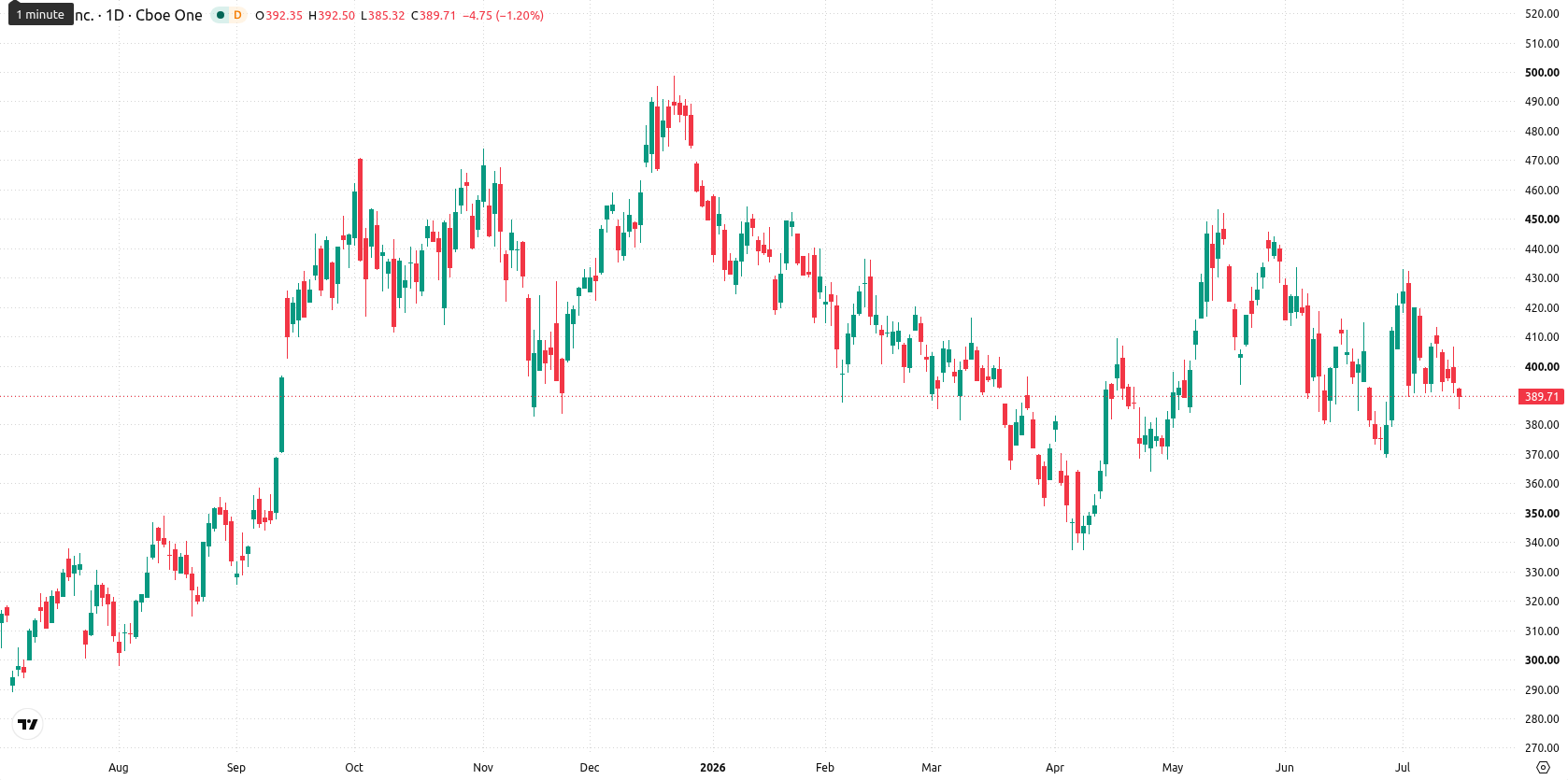The image size is (1568, 780).
Task: Click the symbol title '1D · Cboe One'
Action: [x=154, y=15]
